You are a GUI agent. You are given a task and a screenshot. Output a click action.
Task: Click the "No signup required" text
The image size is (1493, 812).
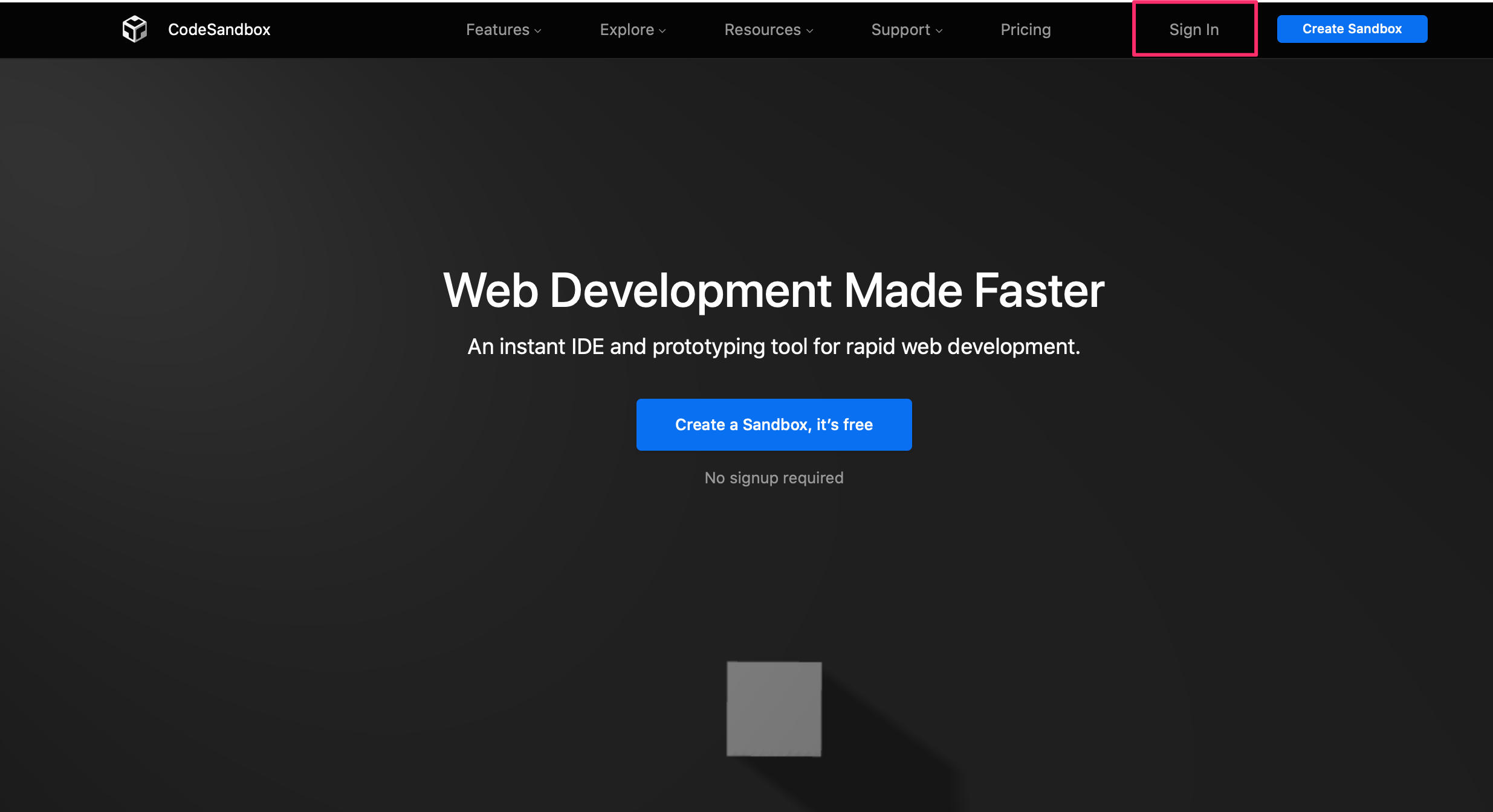[x=774, y=477]
